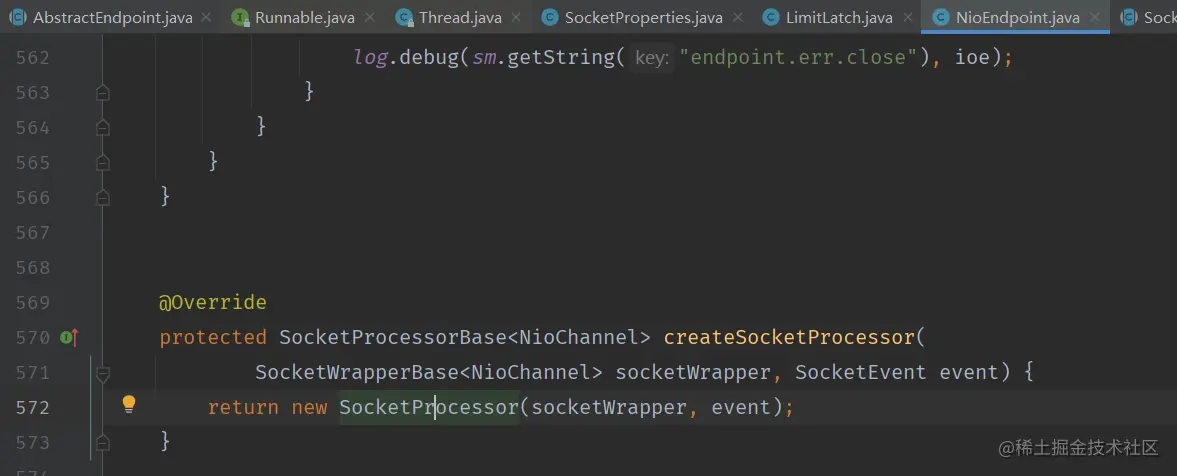Click the SocketEvent parameter type
Screen dimensions: 1177x476
click(x=860, y=372)
